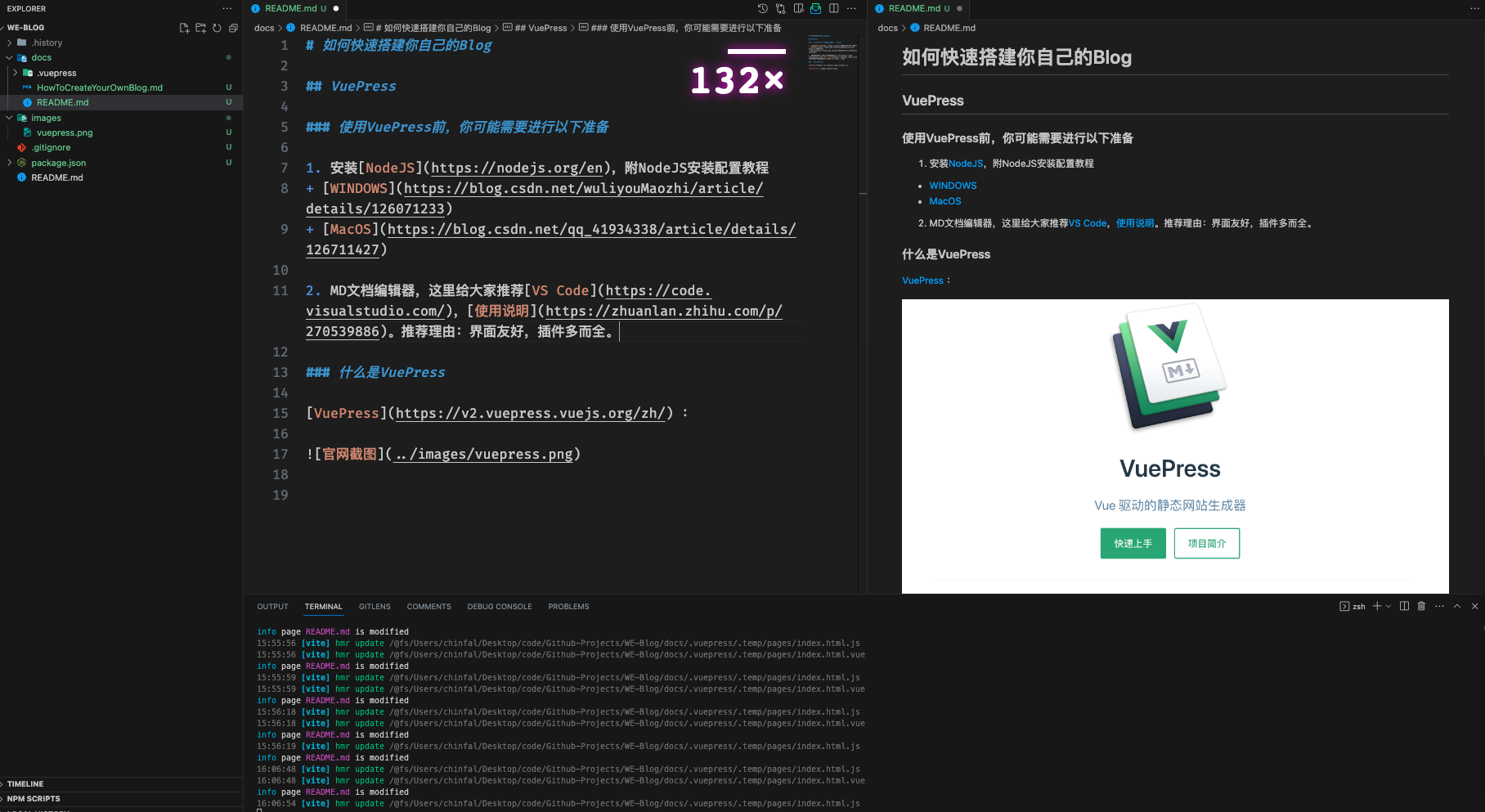The width and height of the screenshot is (1485, 812).
Task: Create a new folder in WE-BLOG explorer
Action: 200,28
